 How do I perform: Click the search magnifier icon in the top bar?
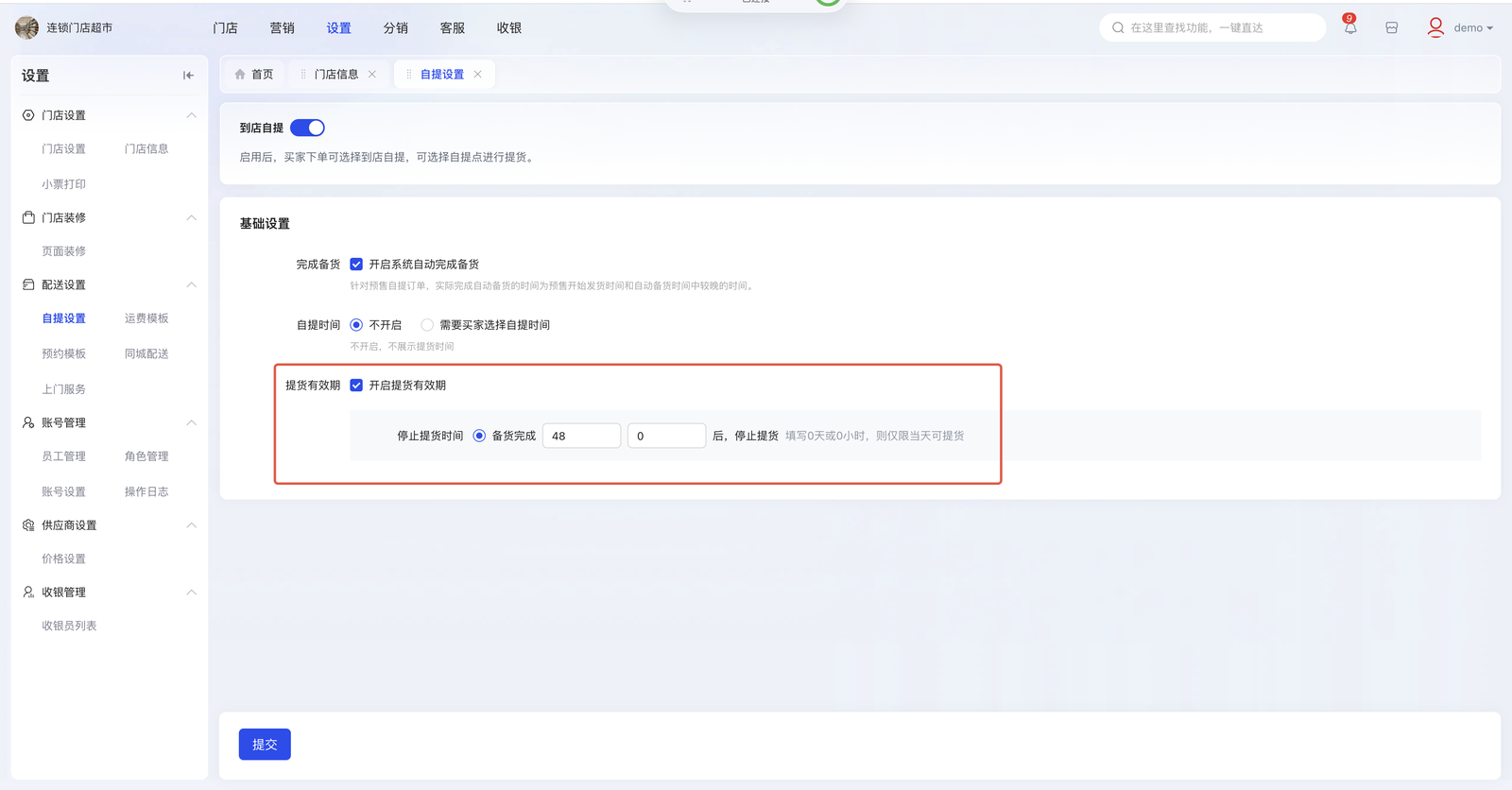pyautogui.click(x=1118, y=27)
